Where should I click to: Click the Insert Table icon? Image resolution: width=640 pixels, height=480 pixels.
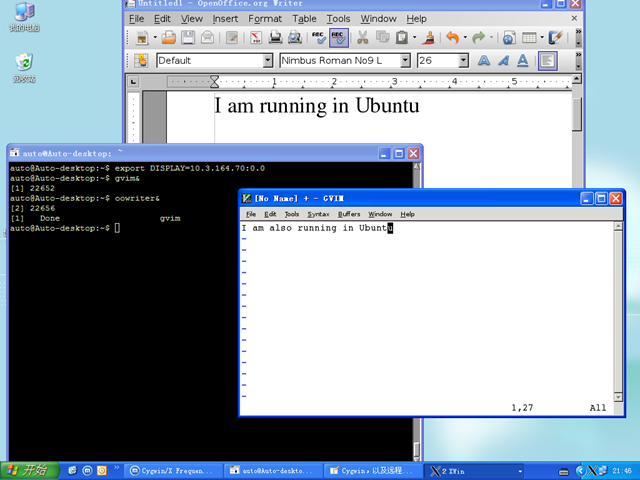(x=529, y=38)
